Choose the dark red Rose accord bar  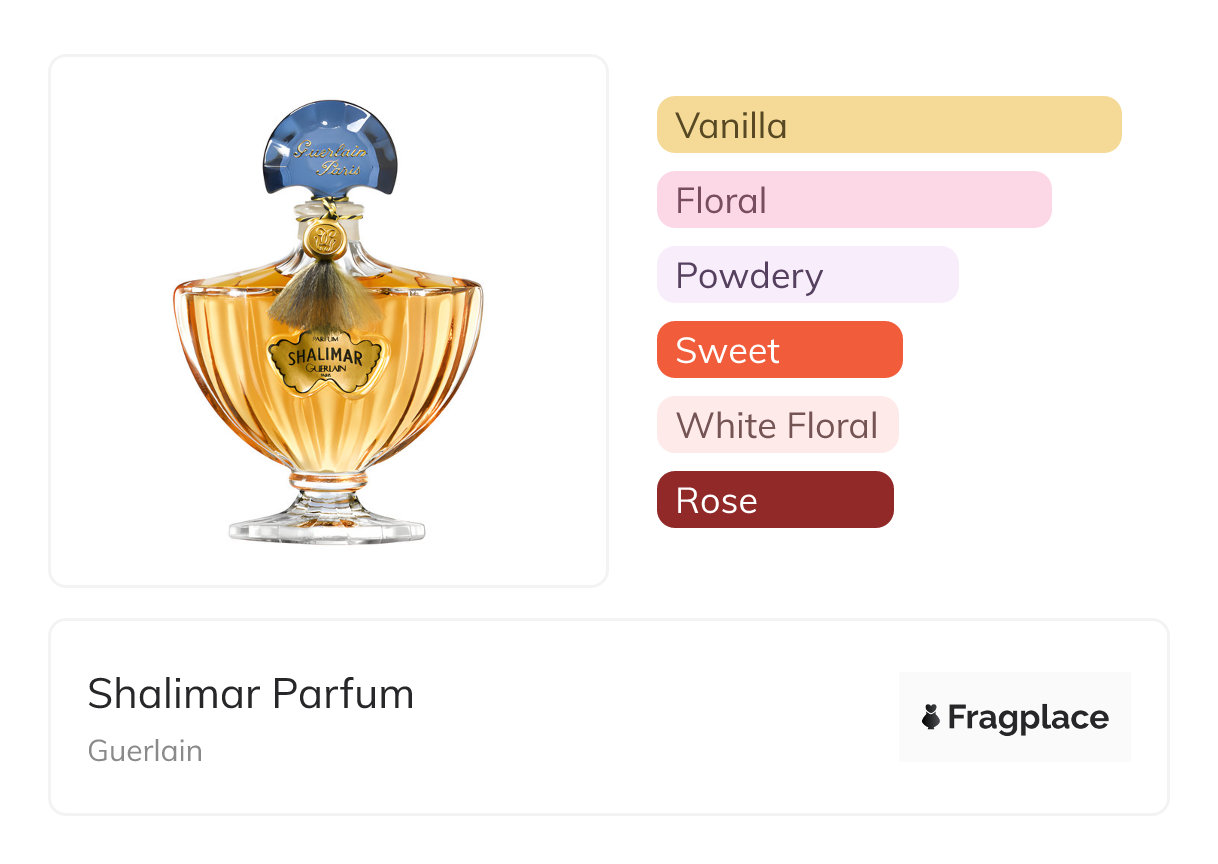[774, 500]
